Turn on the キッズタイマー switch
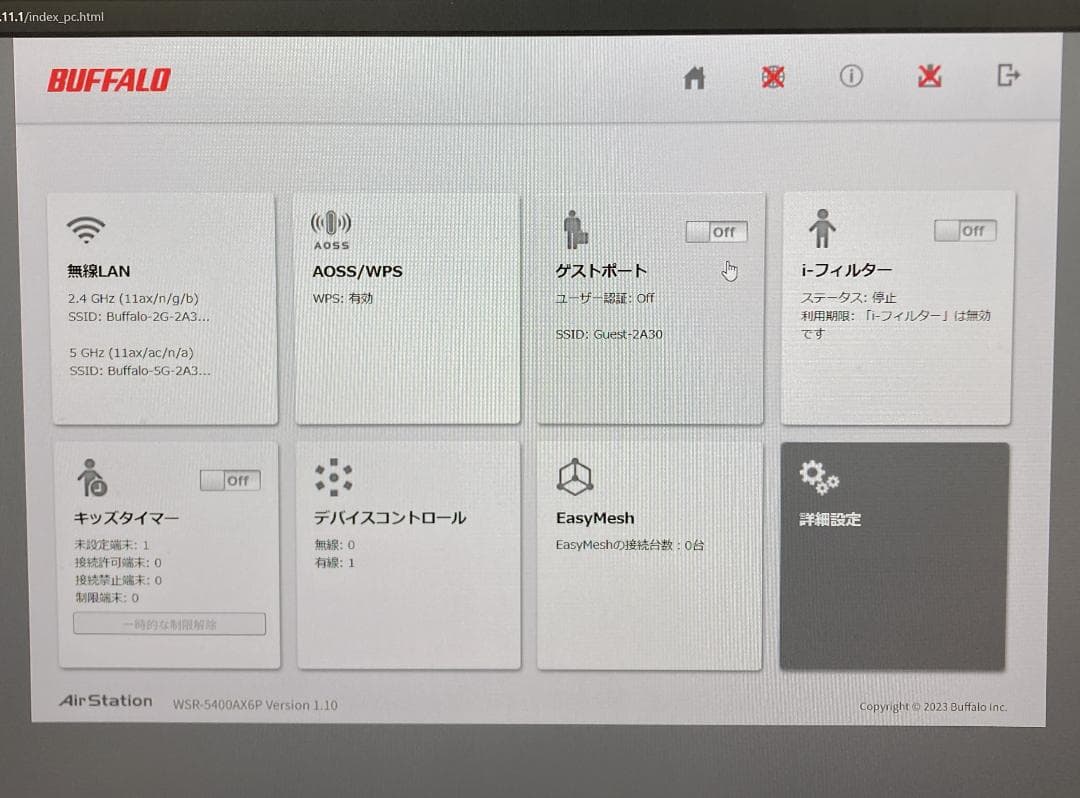 click(x=230, y=480)
